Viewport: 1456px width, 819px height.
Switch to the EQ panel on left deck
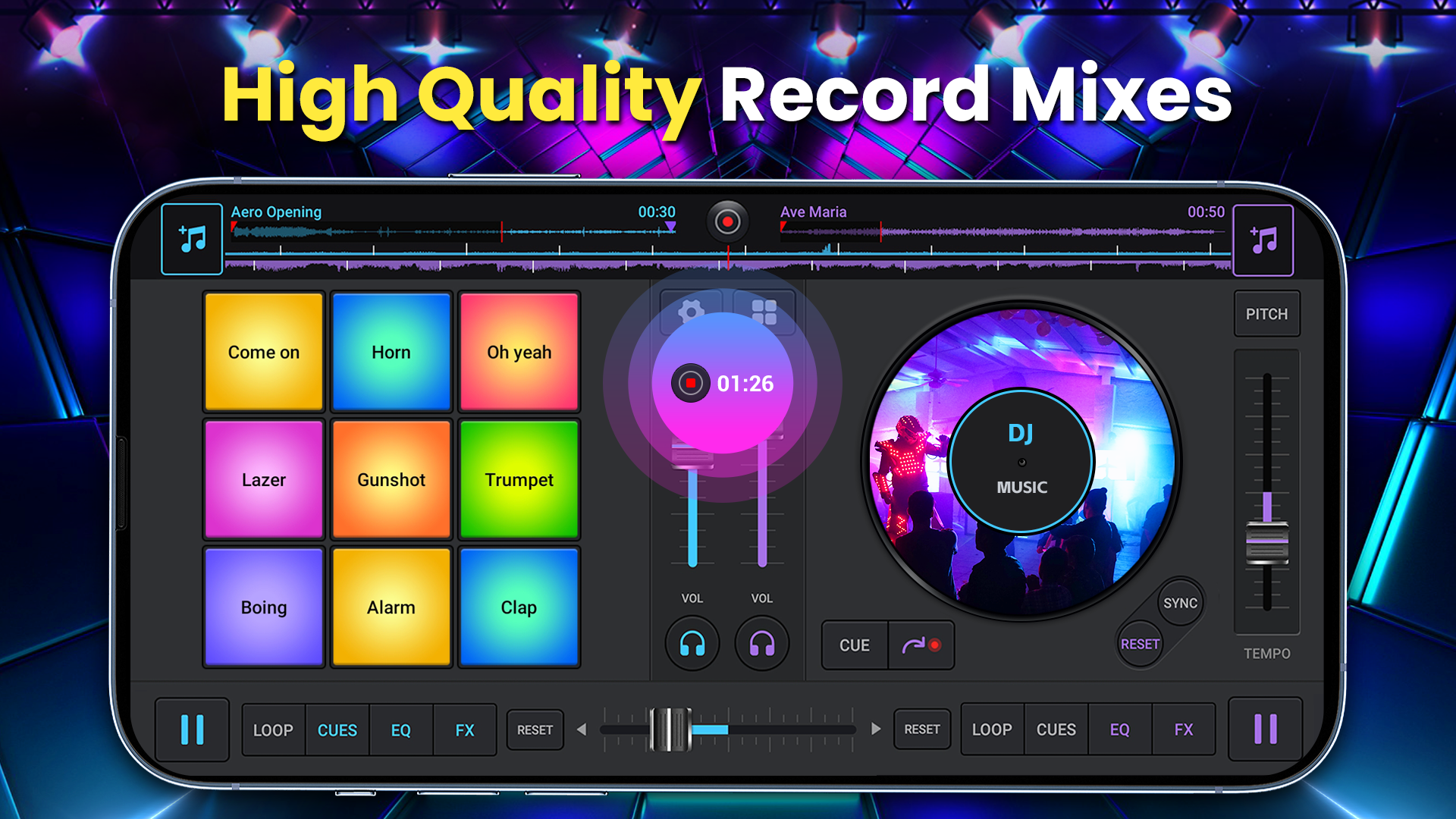pos(400,730)
